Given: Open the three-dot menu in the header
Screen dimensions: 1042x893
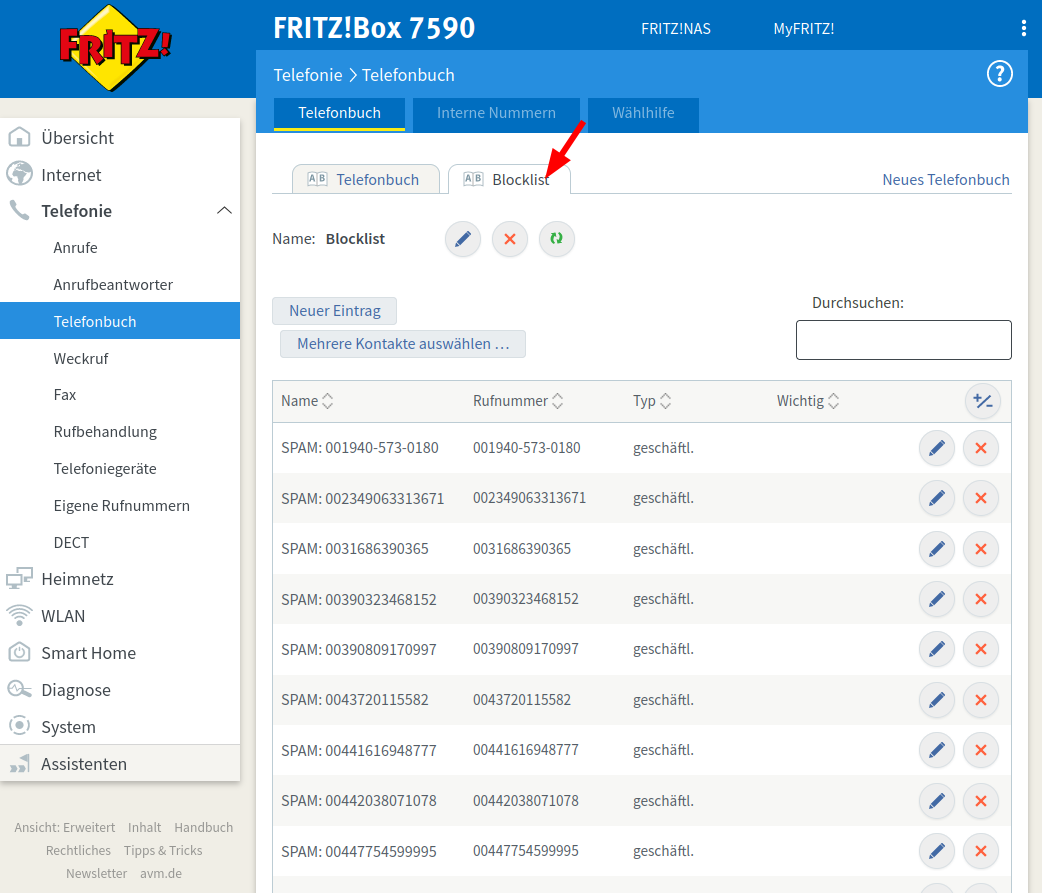Looking at the screenshot, I should [1023, 28].
